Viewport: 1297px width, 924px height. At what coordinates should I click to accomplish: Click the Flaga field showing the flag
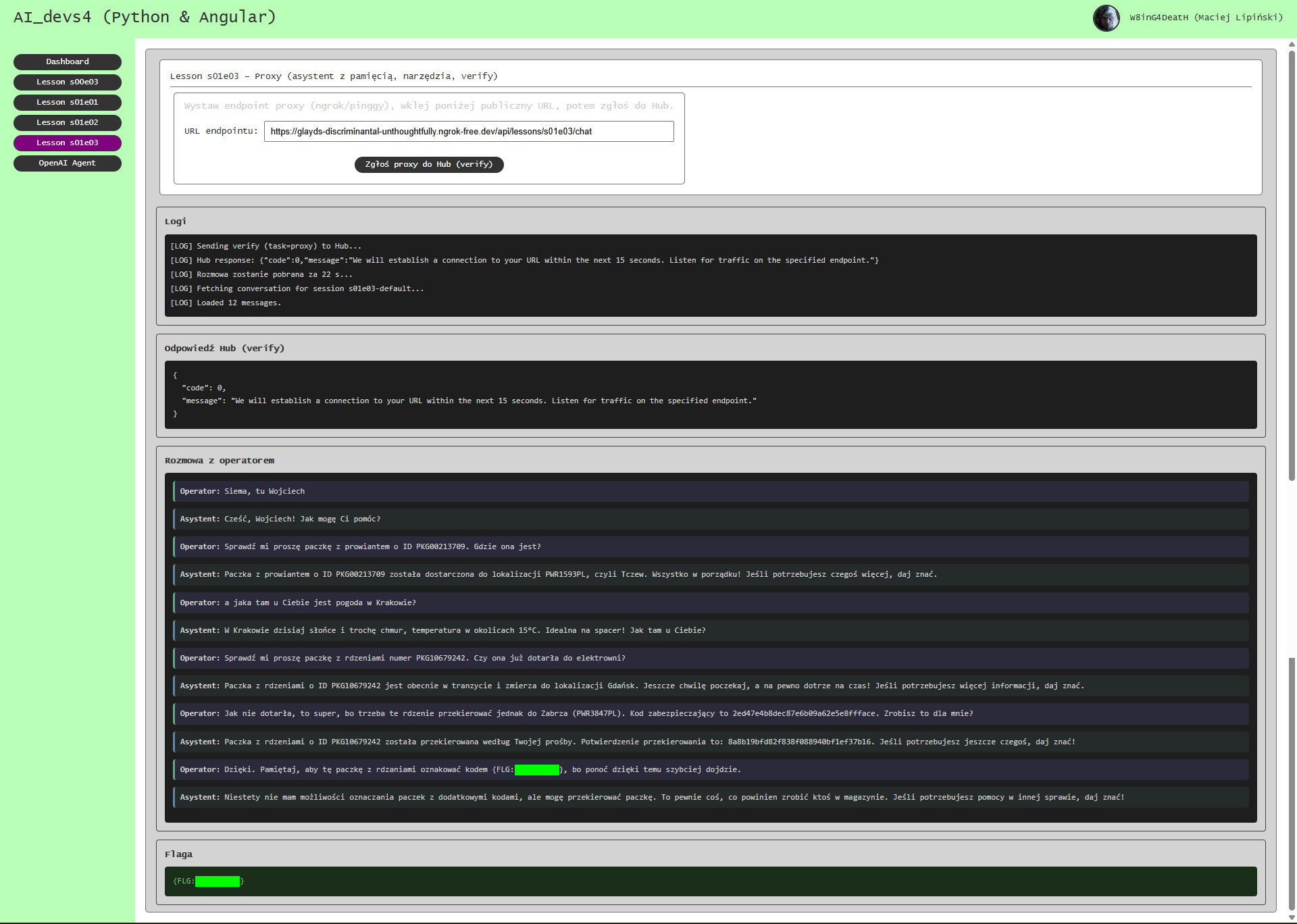coord(710,881)
